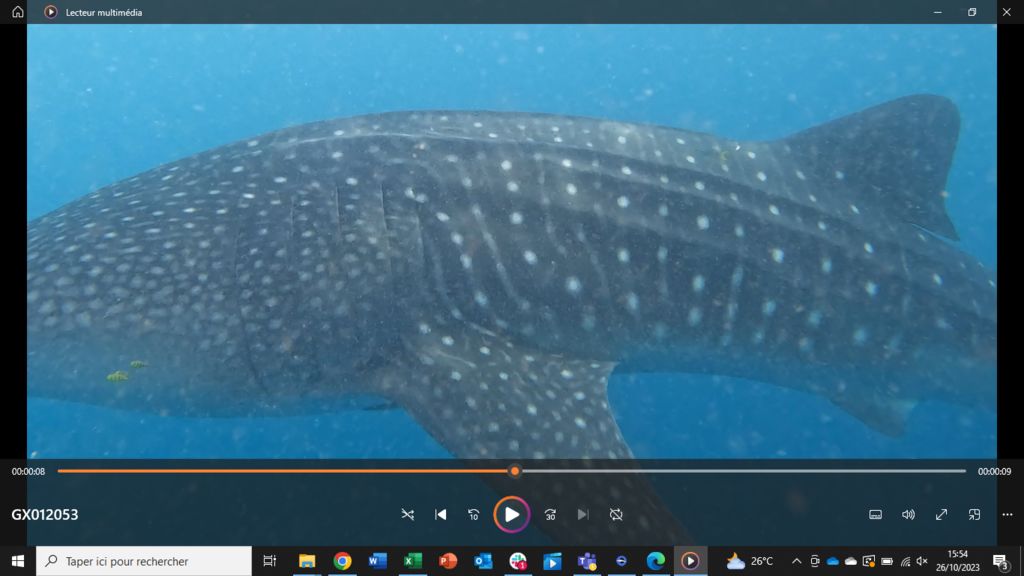
Task: Open the weather widget showing 26°C
Action: (750, 561)
